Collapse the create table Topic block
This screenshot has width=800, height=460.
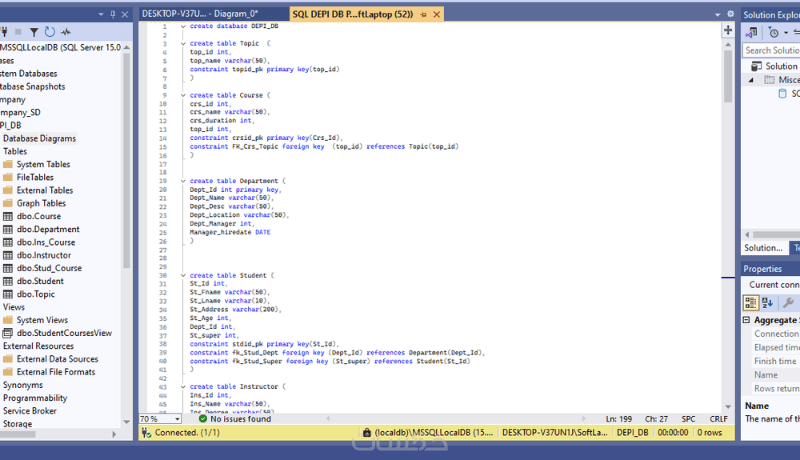(183, 43)
